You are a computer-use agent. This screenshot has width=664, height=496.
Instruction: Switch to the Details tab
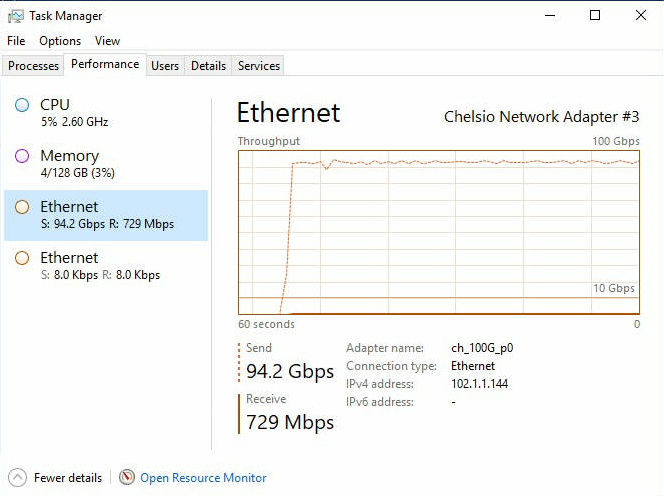pos(208,66)
